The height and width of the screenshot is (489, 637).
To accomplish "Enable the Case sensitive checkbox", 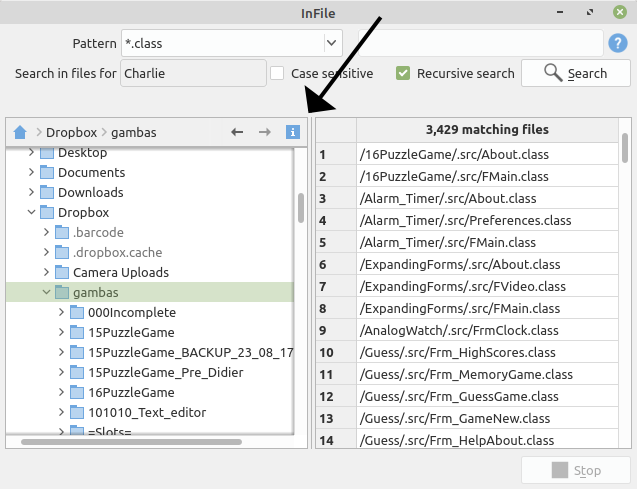I will pos(277,73).
